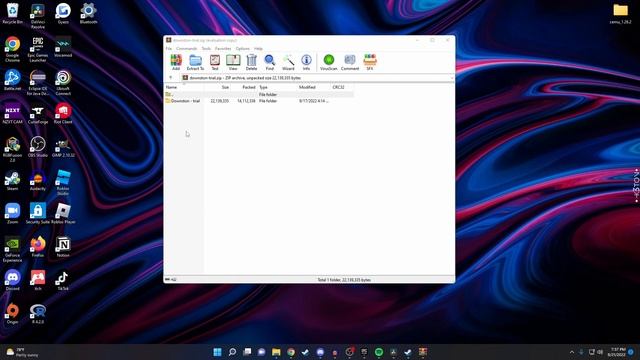
Task: Click the Delete trash can icon
Action: pyautogui.click(x=251, y=62)
